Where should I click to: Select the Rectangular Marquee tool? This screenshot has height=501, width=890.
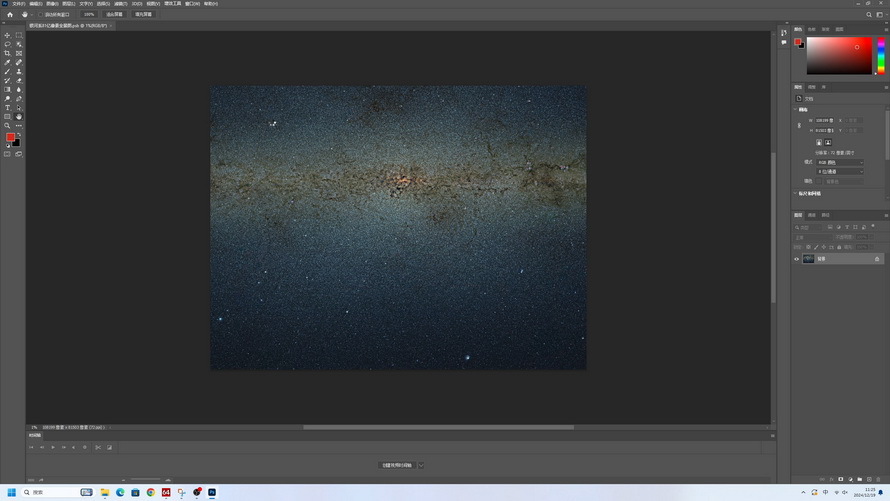[19, 35]
